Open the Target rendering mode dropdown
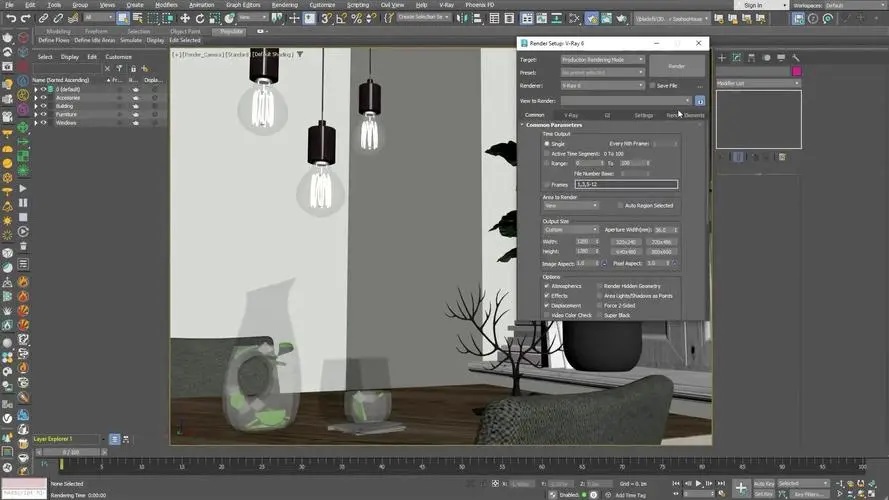This screenshot has width=889, height=500. click(602, 60)
